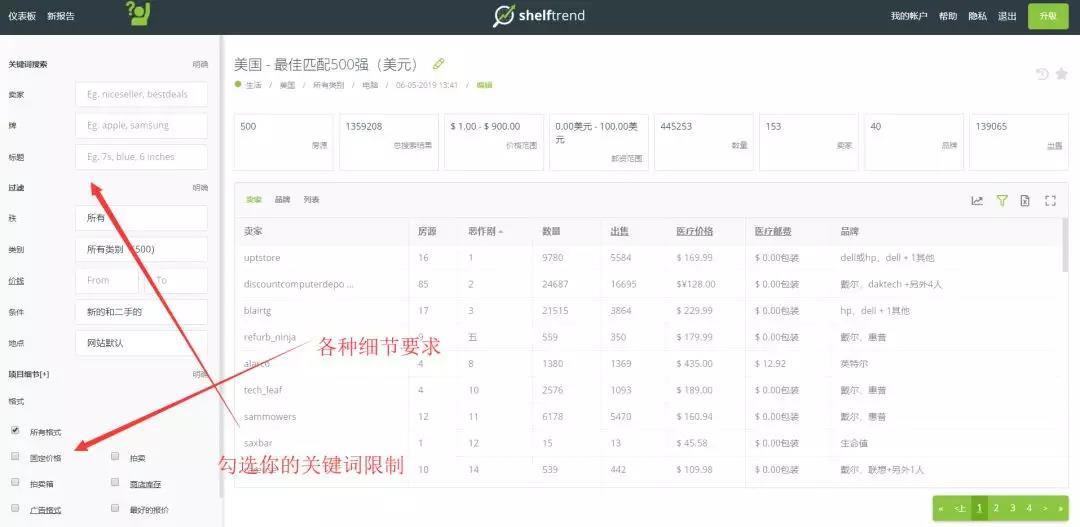This screenshot has height=527, width=1080.
Task: Expand table to fullscreen icon
Action: coord(1050,200)
